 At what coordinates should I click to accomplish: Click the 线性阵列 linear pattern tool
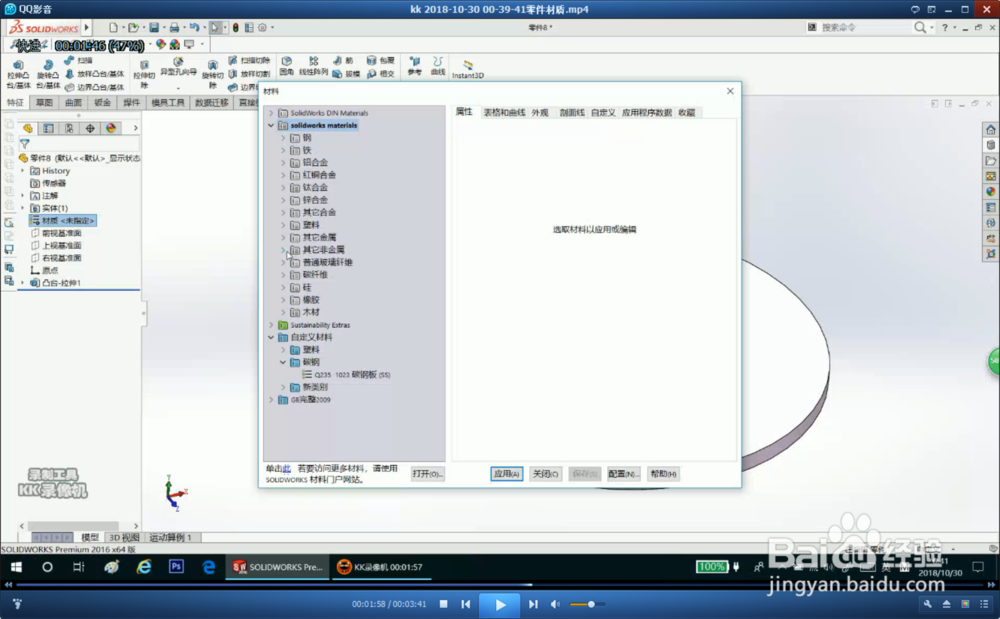[313, 66]
